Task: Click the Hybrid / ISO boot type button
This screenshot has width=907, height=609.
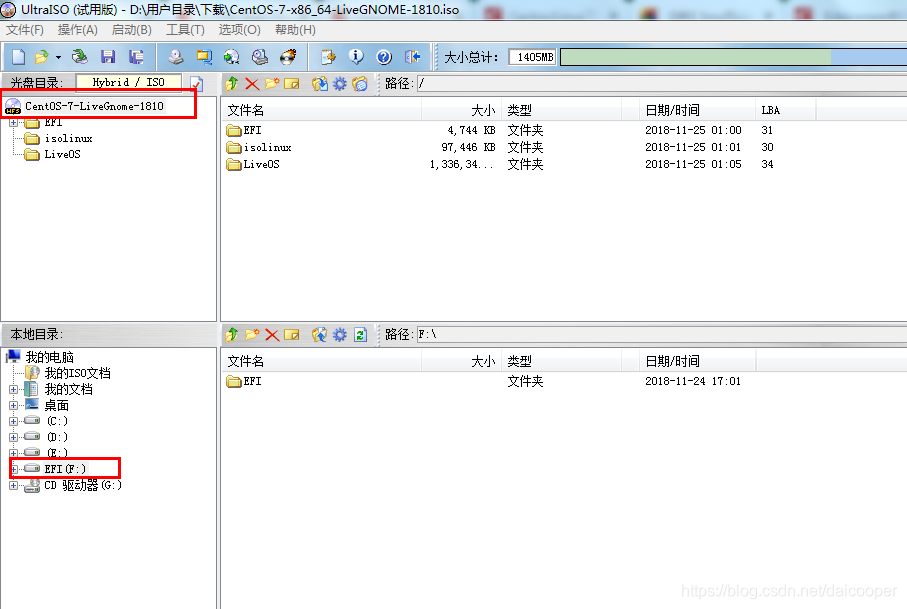Action: pyautogui.click(x=128, y=83)
